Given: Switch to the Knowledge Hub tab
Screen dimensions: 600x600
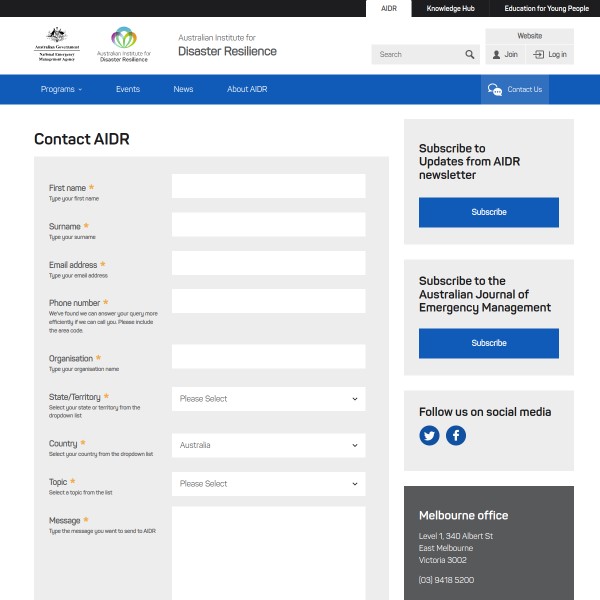Looking at the screenshot, I should click(450, 8).
